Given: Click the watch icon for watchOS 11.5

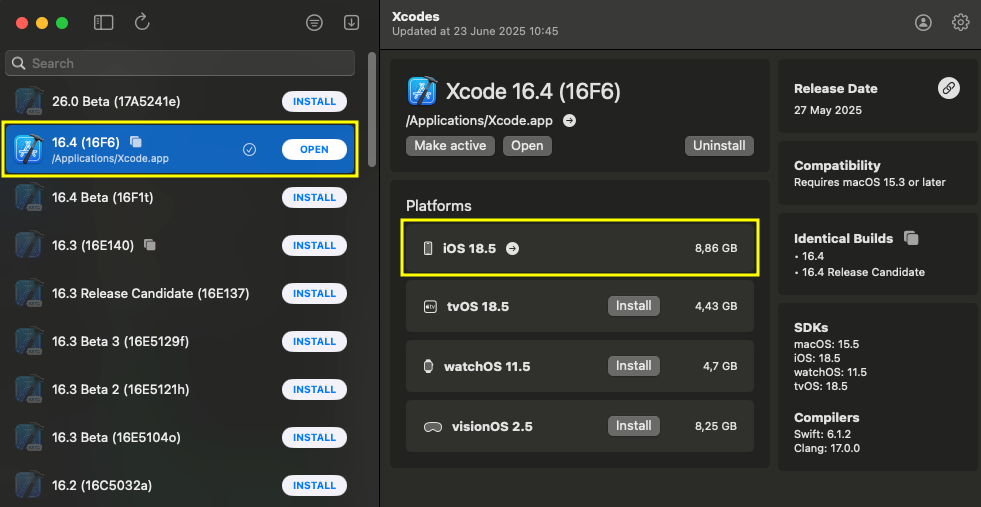Looking at the screenshot, I should (429, 366).
